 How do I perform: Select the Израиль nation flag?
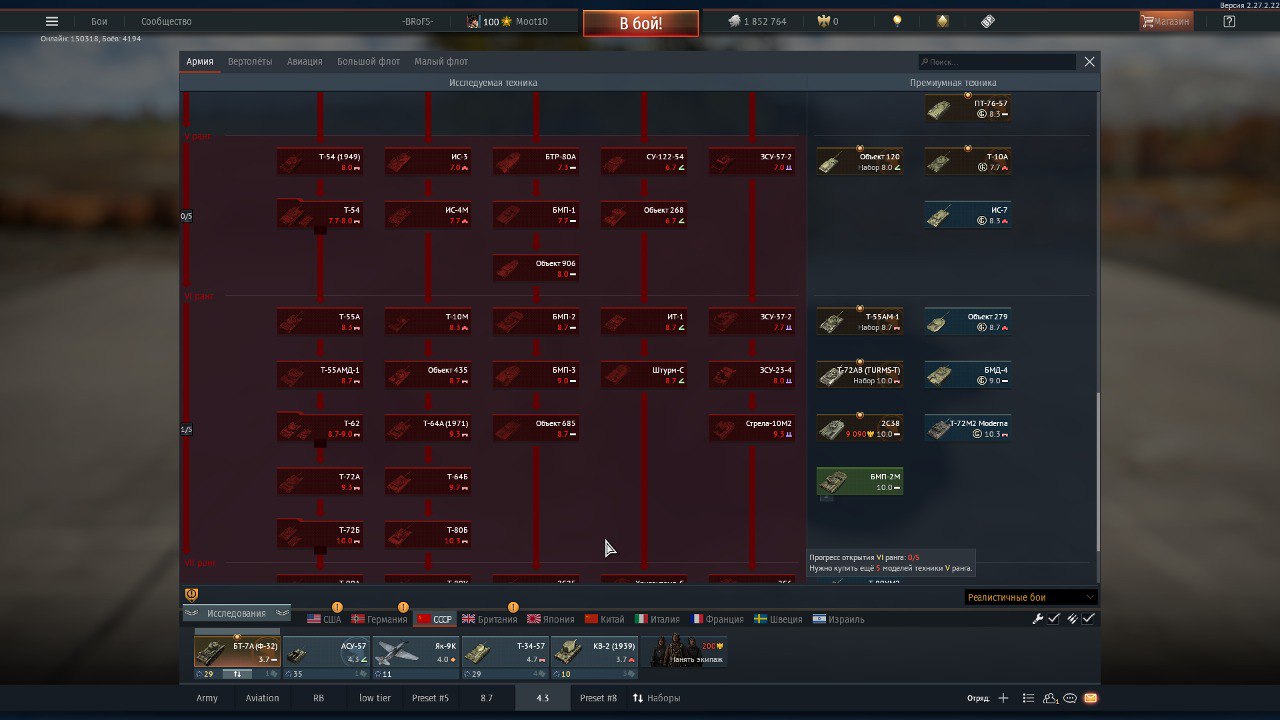tap(839, 619)
